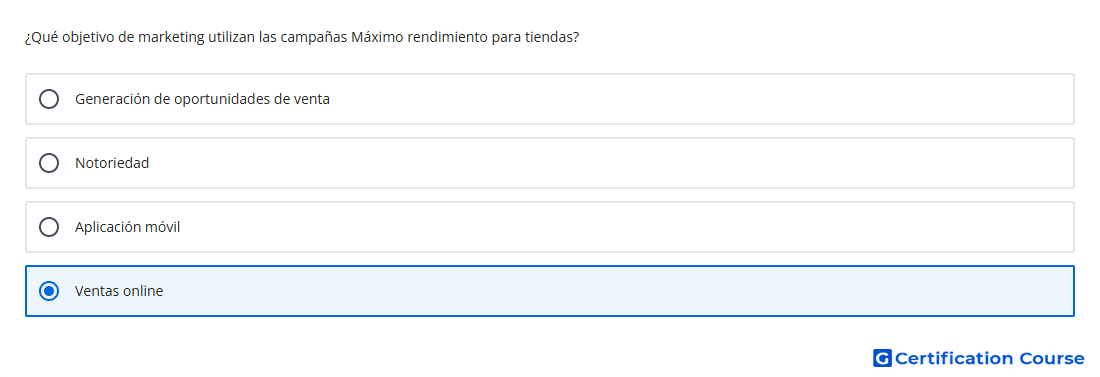Click the word "marketing" in the question

(170, 37)
